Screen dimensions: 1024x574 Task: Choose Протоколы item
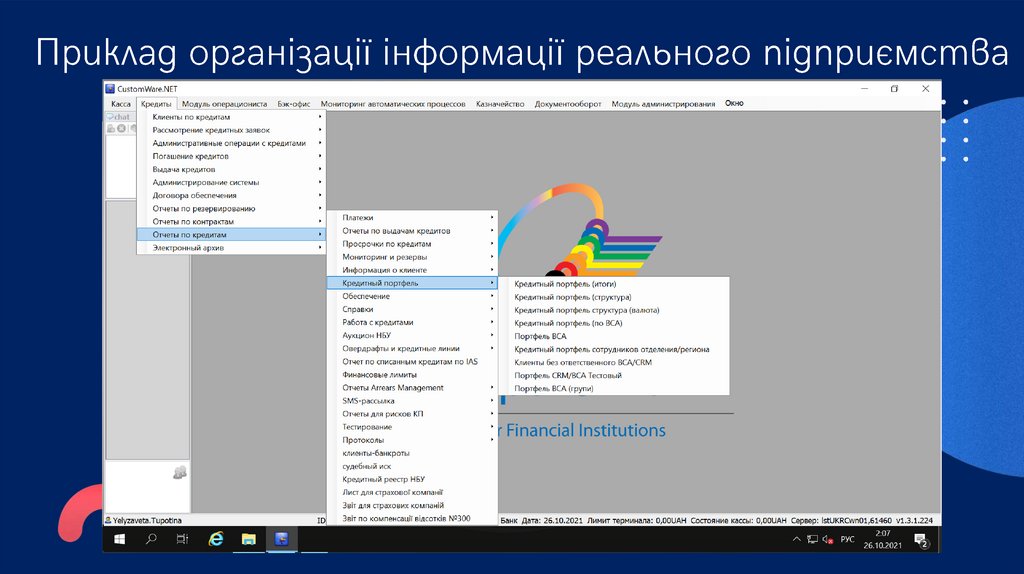(412, 439)
